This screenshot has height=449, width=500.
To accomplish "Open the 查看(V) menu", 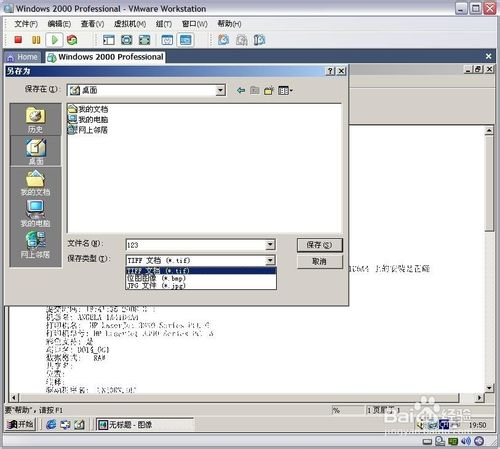I will point(92,24).
